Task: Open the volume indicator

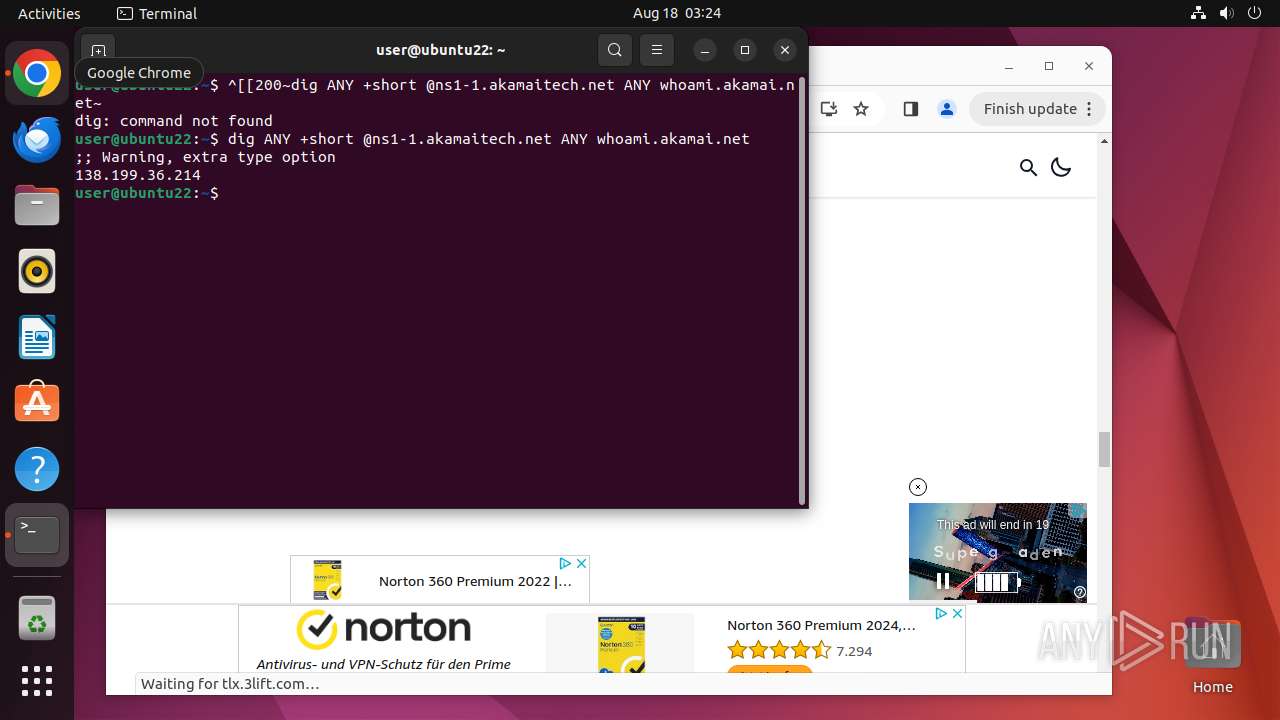Action: coord(1226,13)
